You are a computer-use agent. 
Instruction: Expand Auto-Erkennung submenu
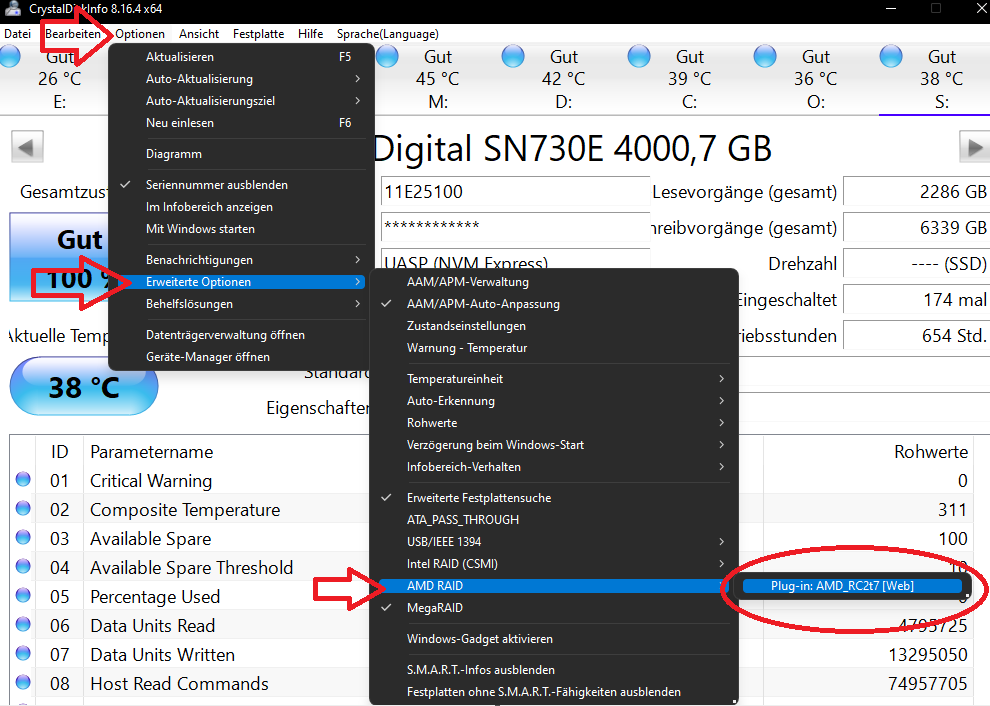pos(554,400)
